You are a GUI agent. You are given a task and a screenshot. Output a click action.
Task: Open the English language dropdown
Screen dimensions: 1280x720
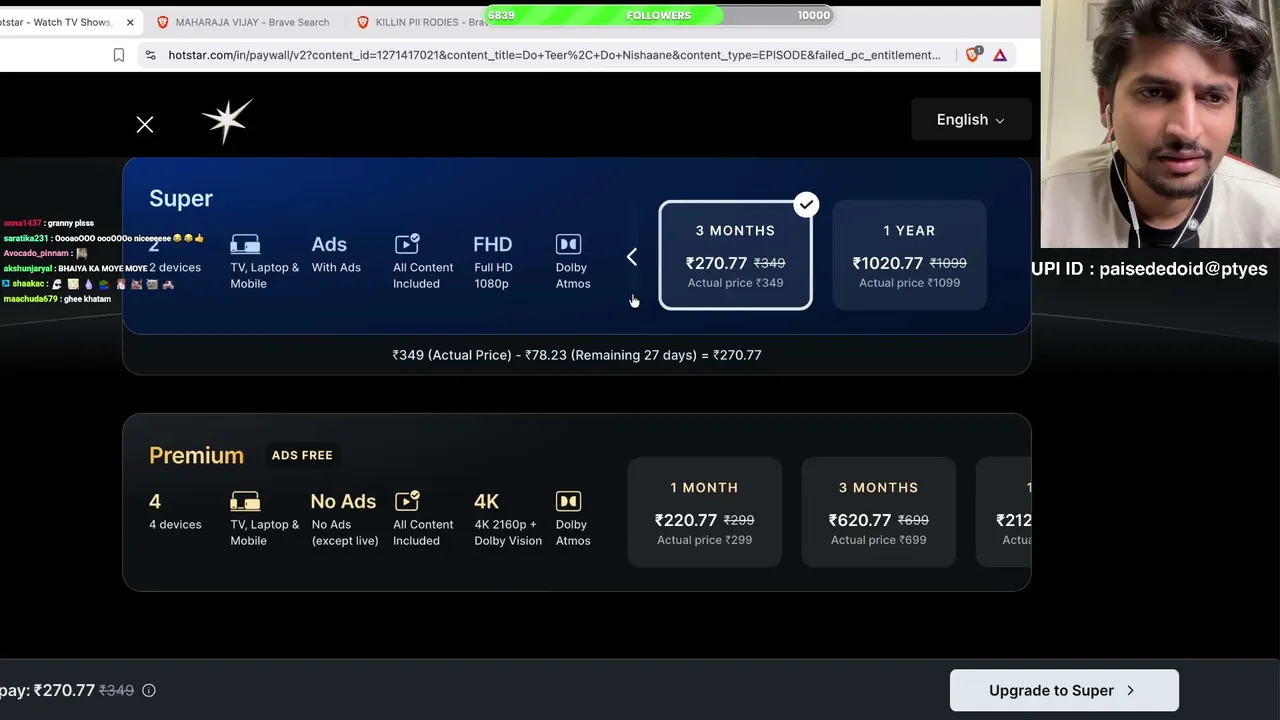[x=970, y=120]
